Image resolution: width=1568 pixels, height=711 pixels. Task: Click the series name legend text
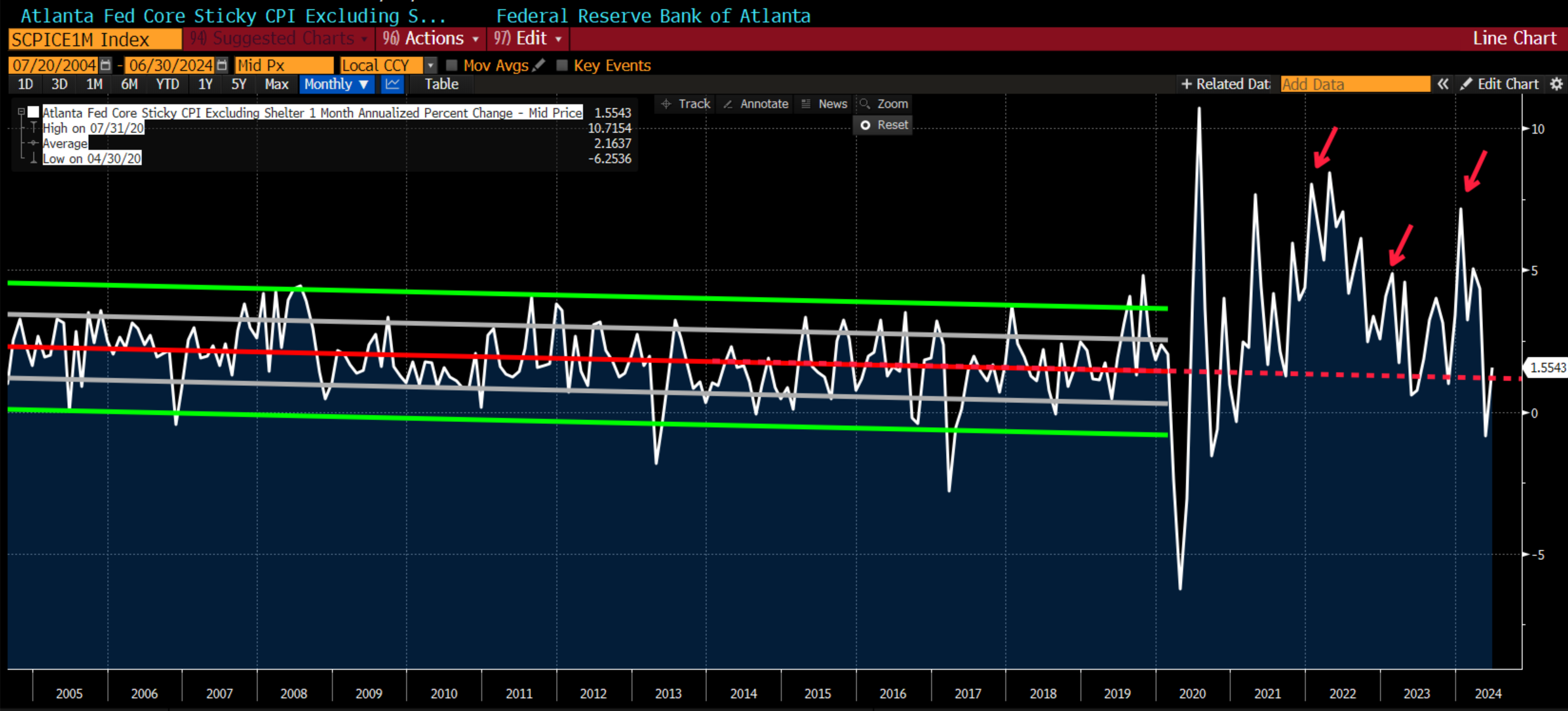(312, 113)
